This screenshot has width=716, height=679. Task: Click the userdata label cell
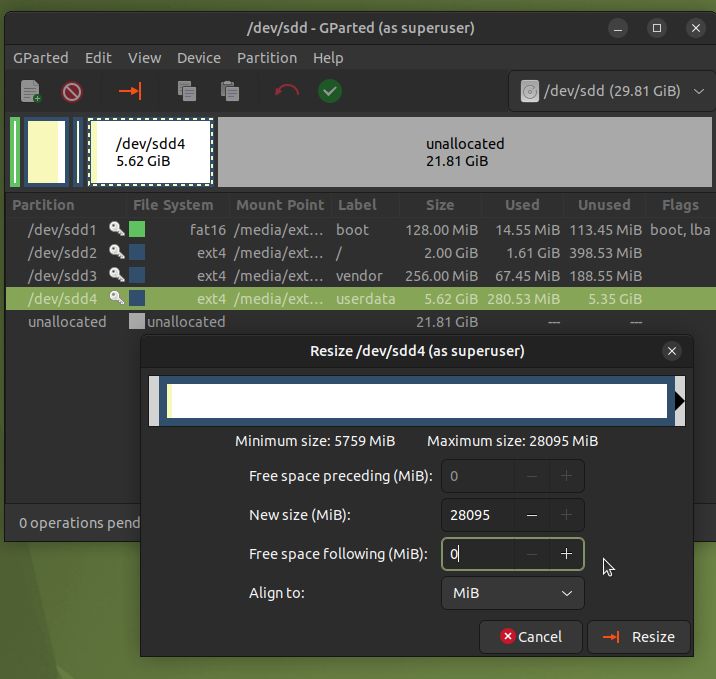pos(366,299)
